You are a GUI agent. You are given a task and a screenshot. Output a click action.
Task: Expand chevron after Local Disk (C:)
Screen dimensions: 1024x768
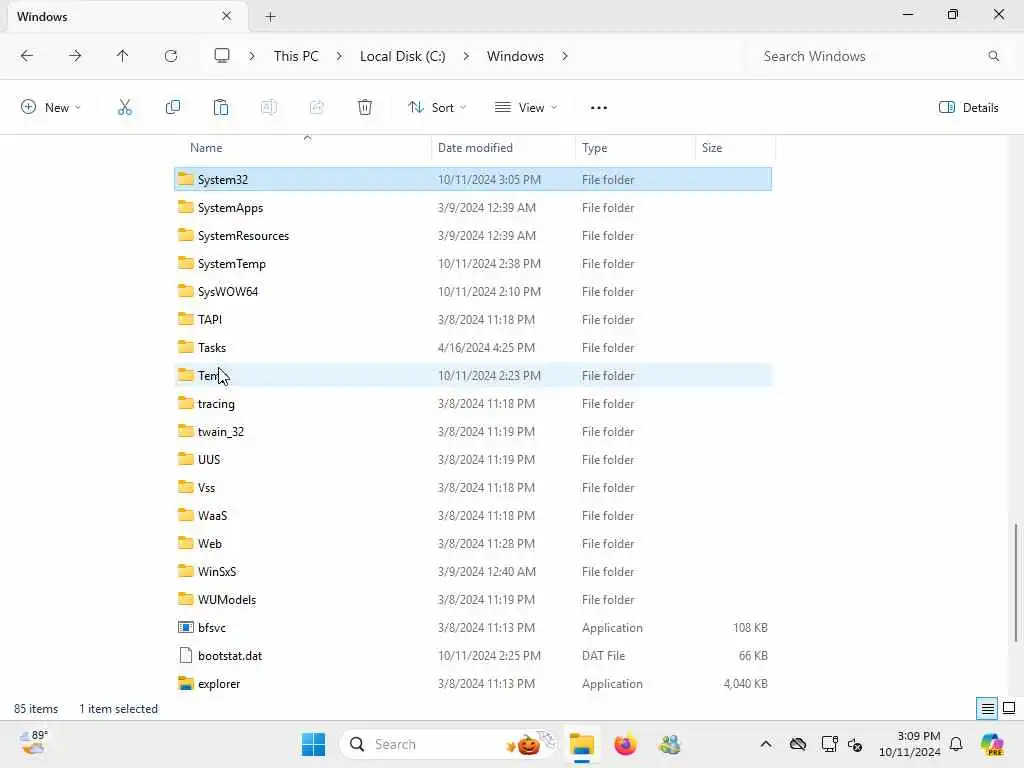click(466, 56)
